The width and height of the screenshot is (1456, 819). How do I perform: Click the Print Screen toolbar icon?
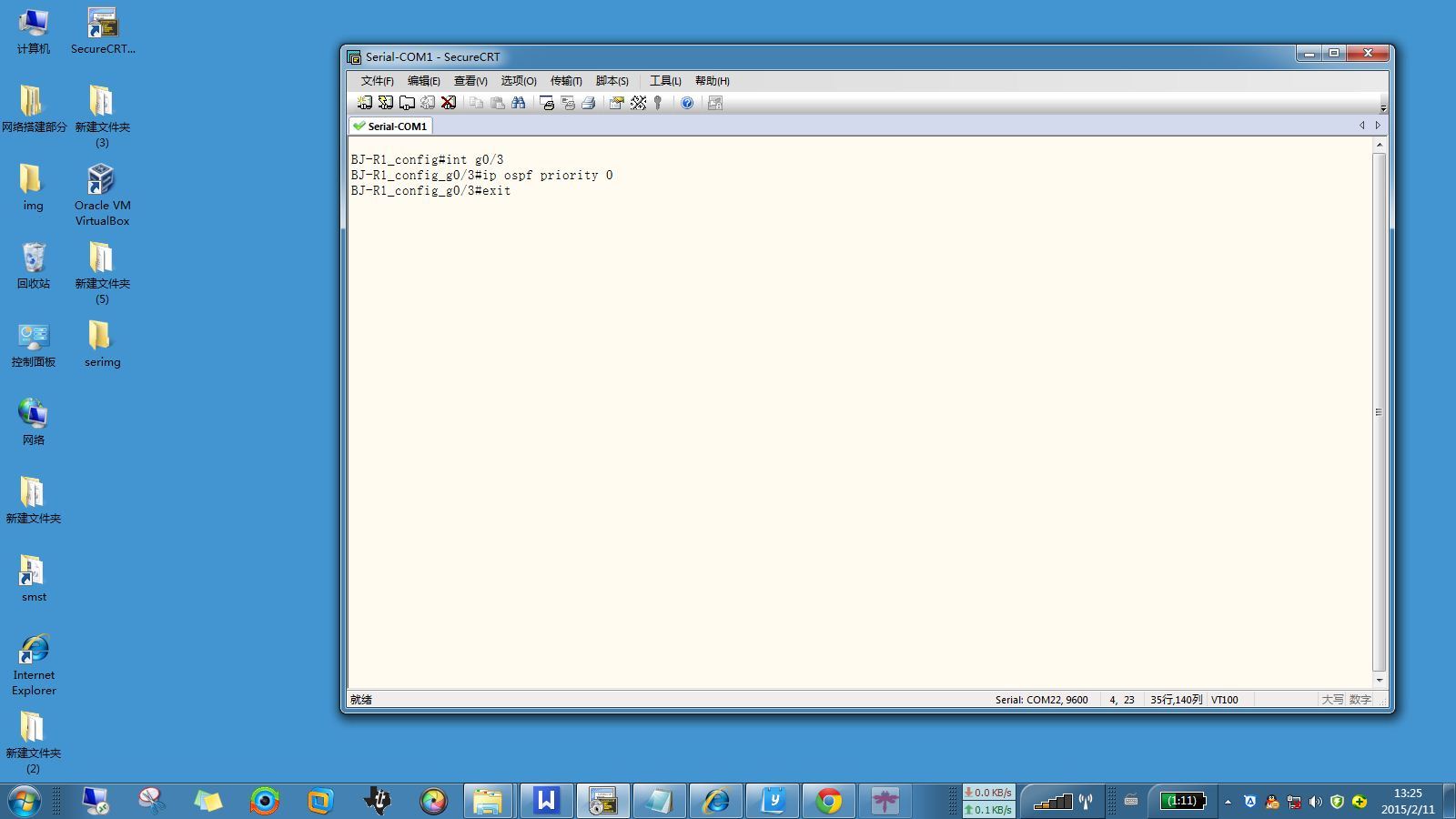tap(547, 103)
